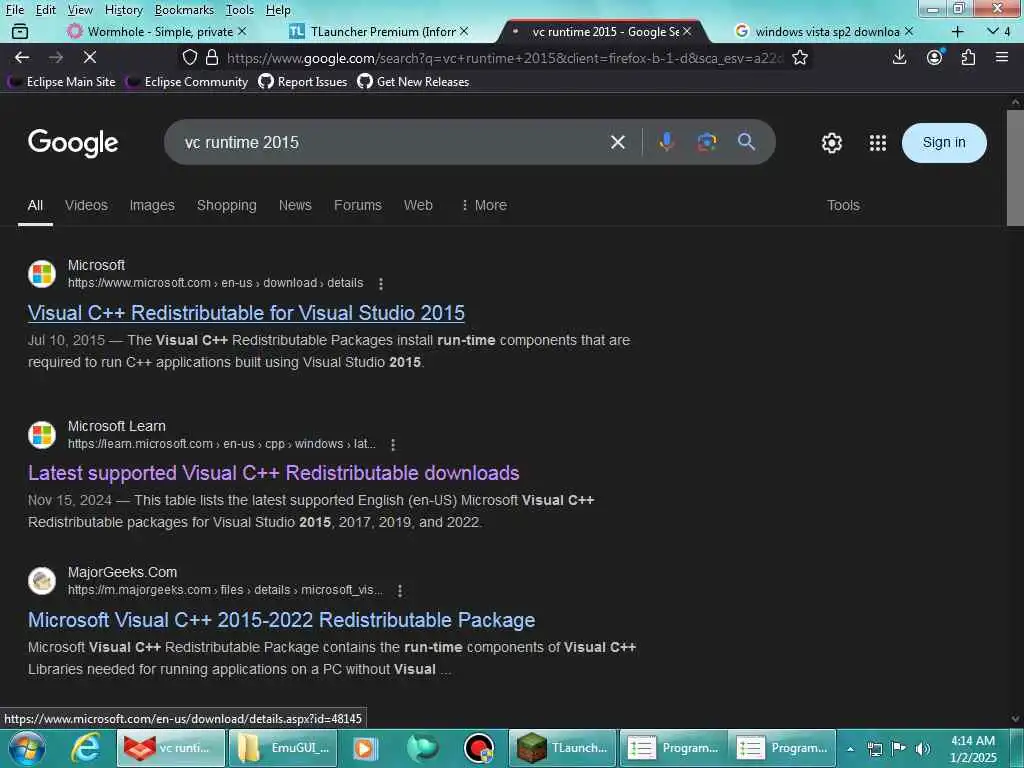Open options for the Microsoft Learn result
Screen dimensions: 1024x768
pyautogui.click(x=392, y=445)
